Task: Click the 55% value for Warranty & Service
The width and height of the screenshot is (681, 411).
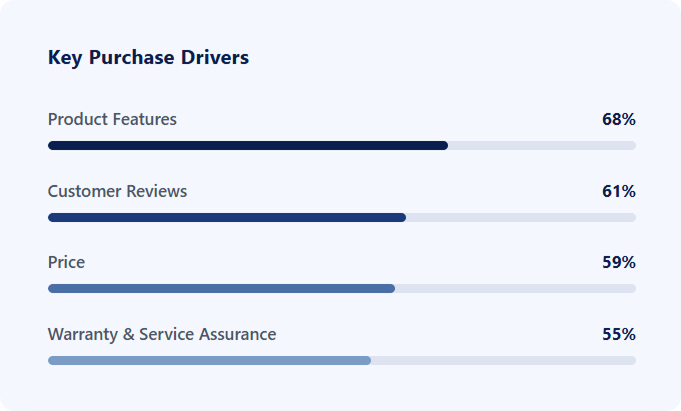Action: click(618, 334)
